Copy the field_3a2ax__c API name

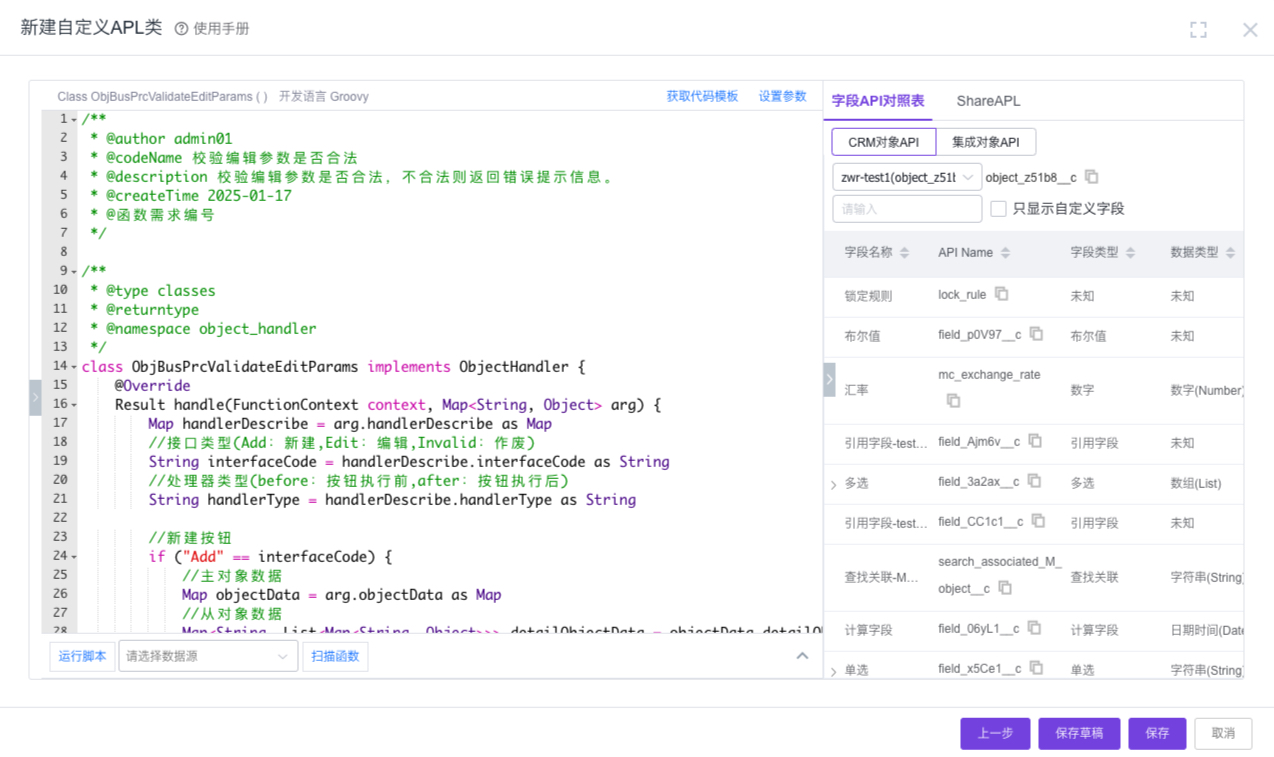click(x=1034, y=481)
